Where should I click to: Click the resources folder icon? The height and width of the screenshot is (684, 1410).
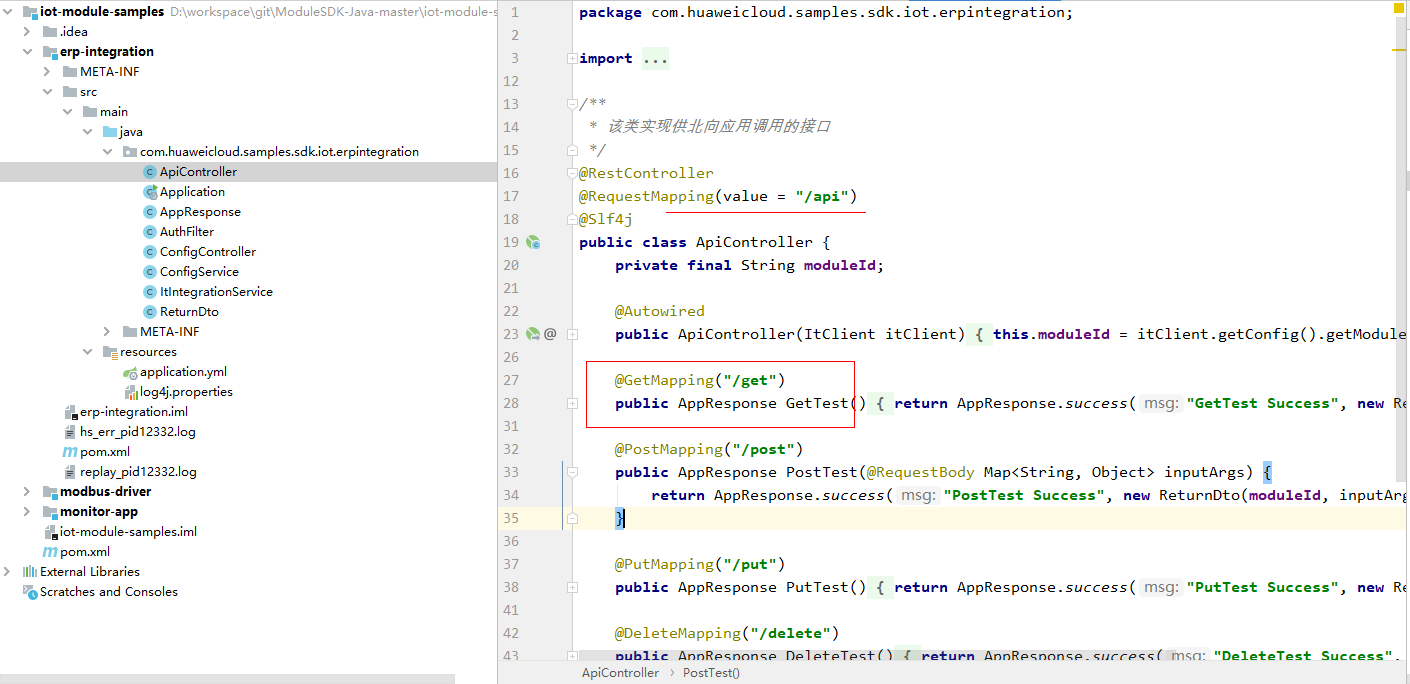110,352
